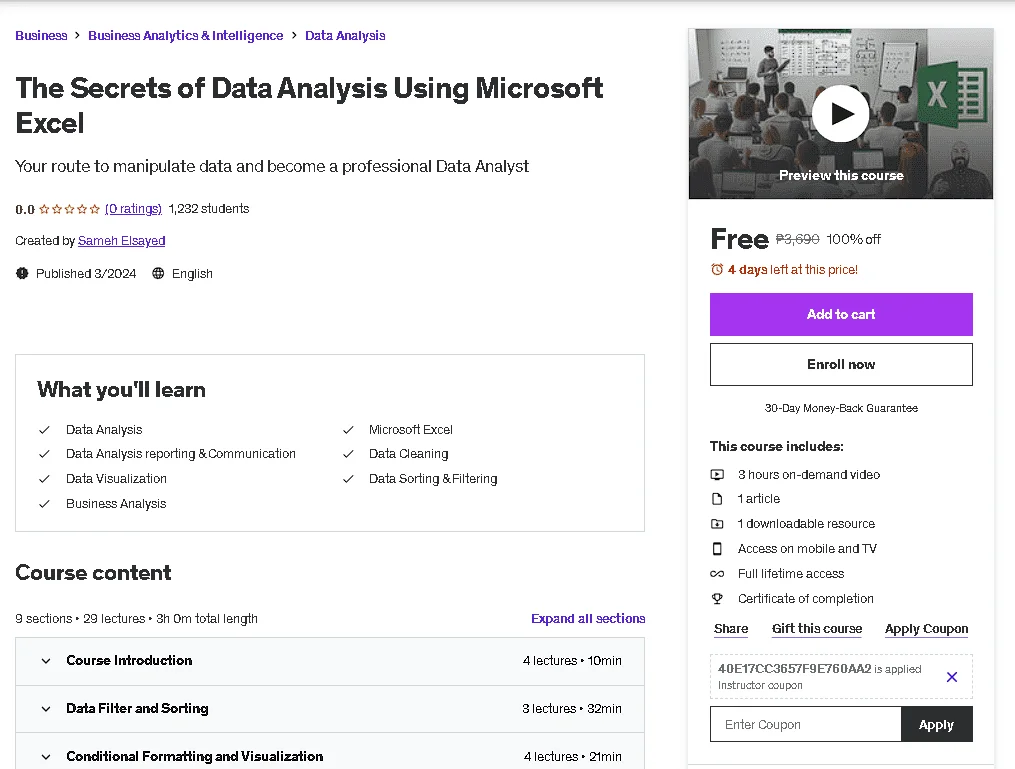Open the Business breadcrumb
The width and height of the screenshot is (1015, 769).
41,36
